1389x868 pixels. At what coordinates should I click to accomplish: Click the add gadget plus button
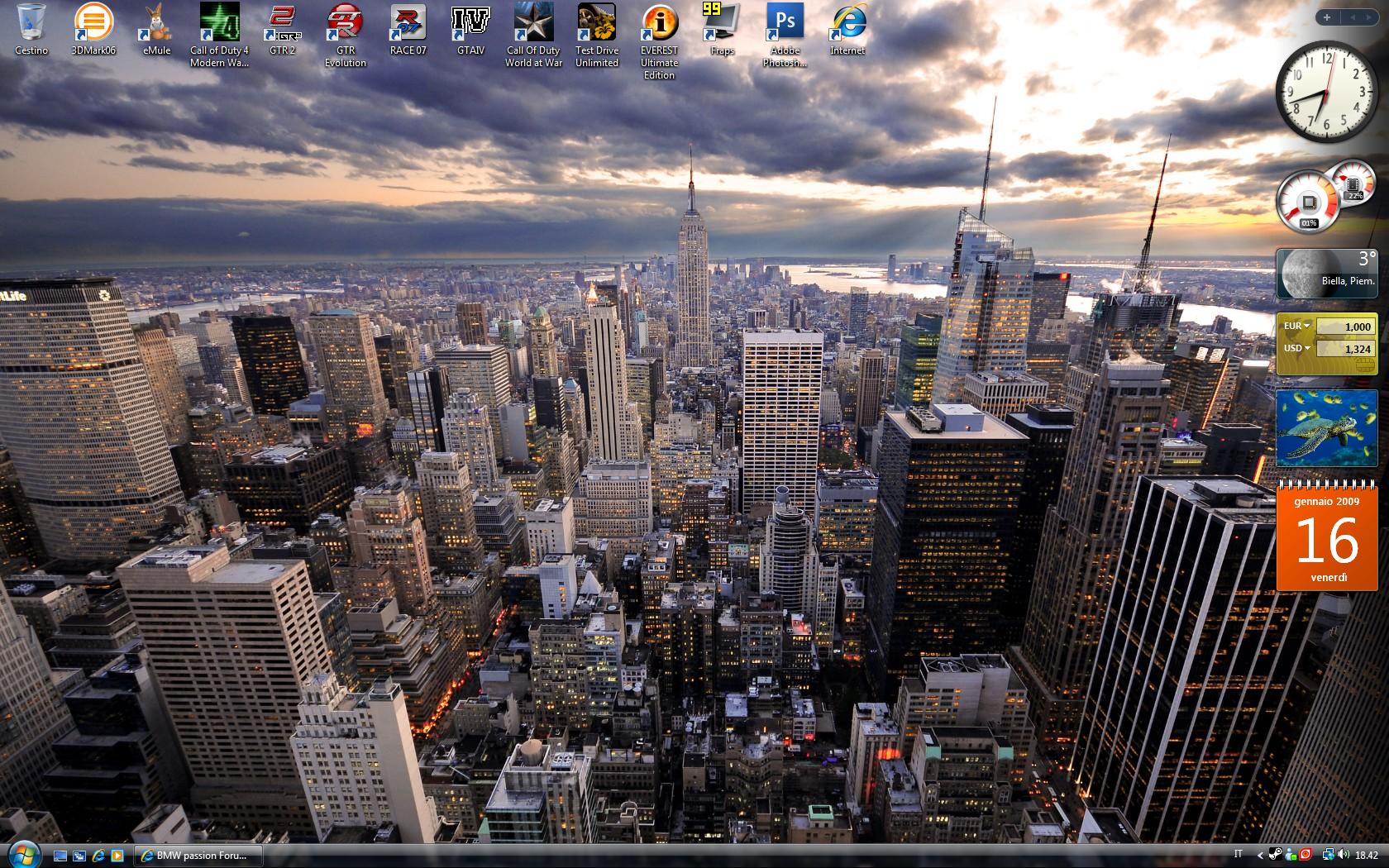point(1327,17)
